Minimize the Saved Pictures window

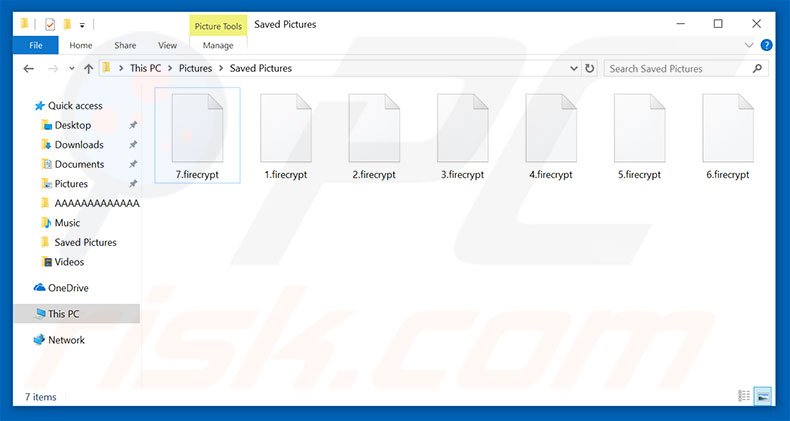click(x=681, y=24)
